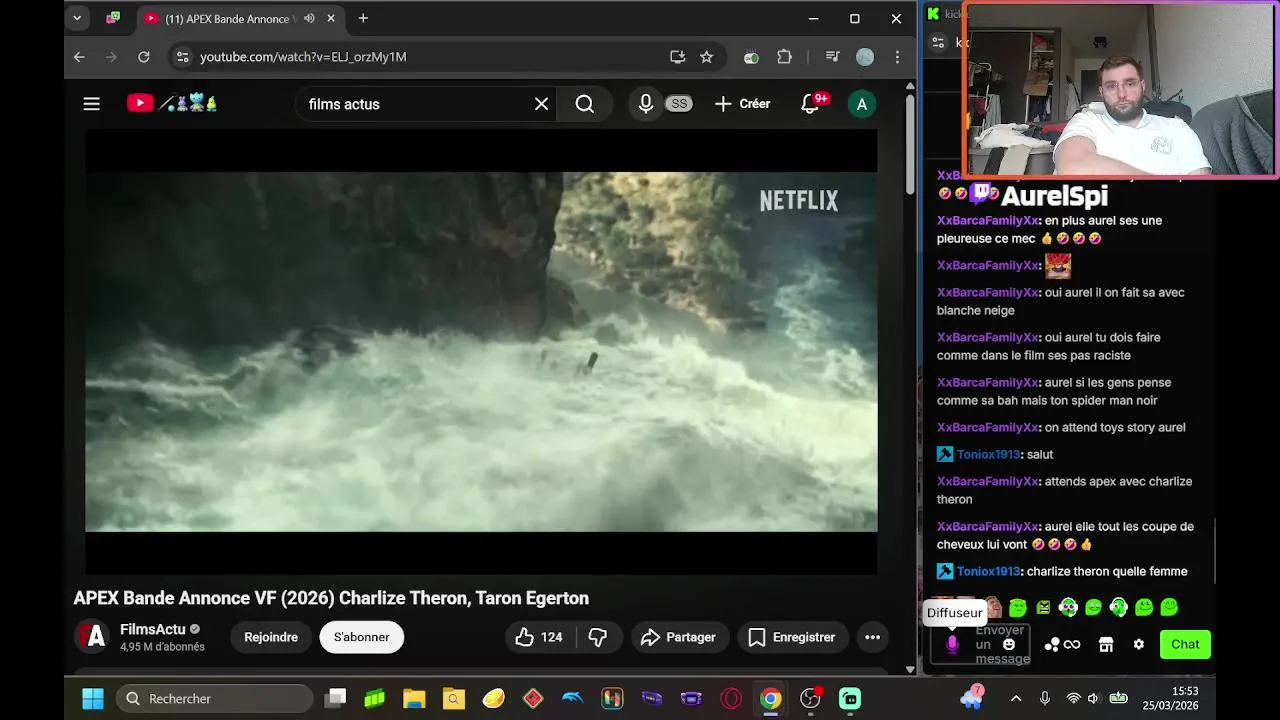Open Chrome profile avatar
The height and width of the screenshot is (720, 1280).
tap(865, 57)
